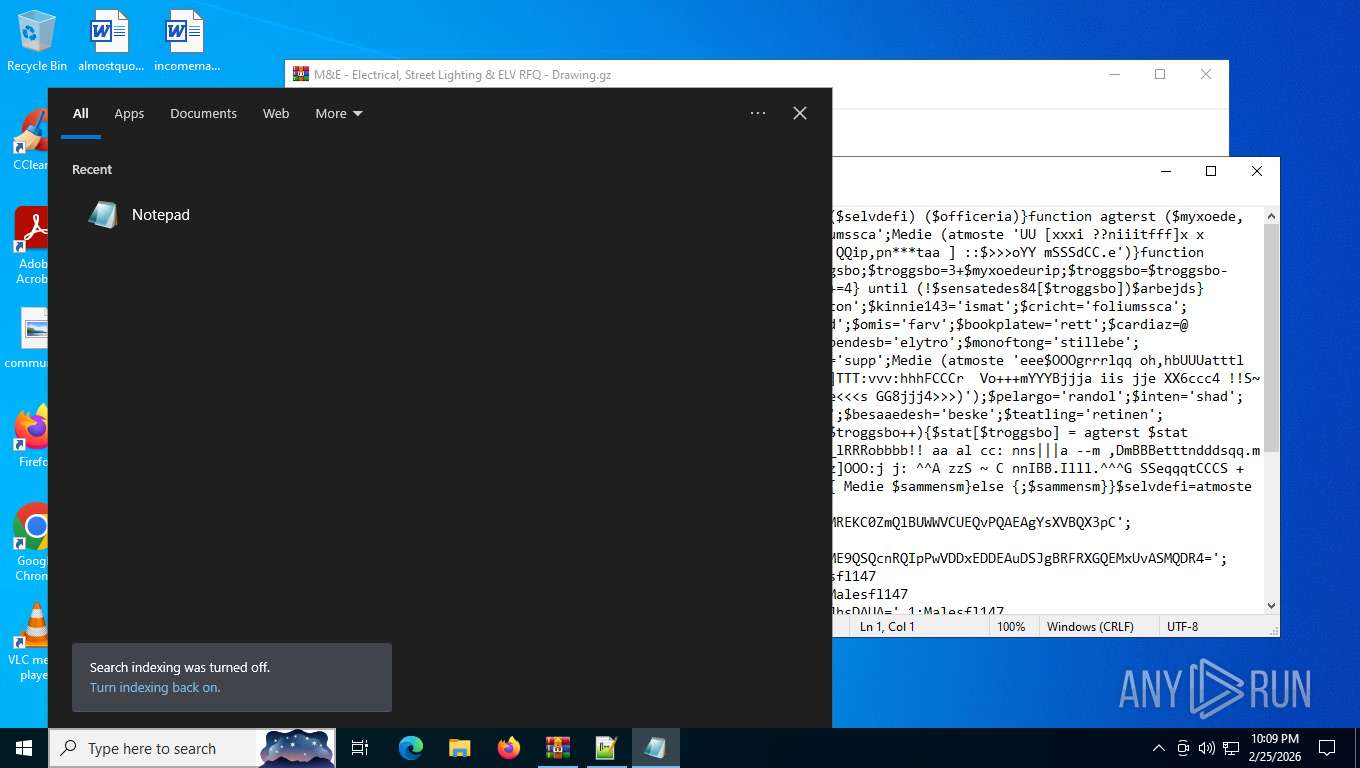This screenshot has width=1360, height=768.
Task: Switch to the Apps search tab
Action: (129, 113)
